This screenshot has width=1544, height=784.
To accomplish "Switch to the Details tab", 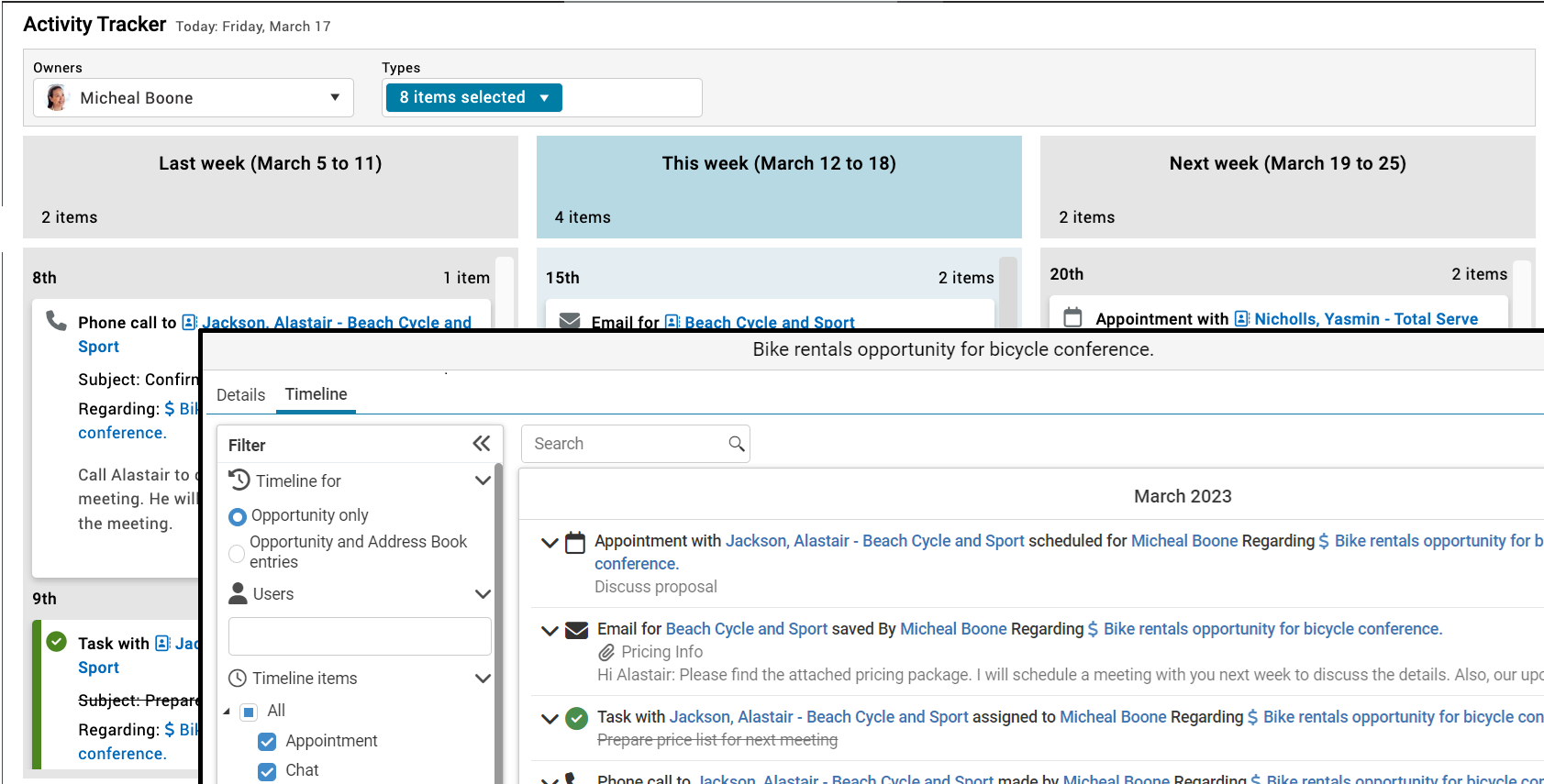I will click(x=241, y=395).
